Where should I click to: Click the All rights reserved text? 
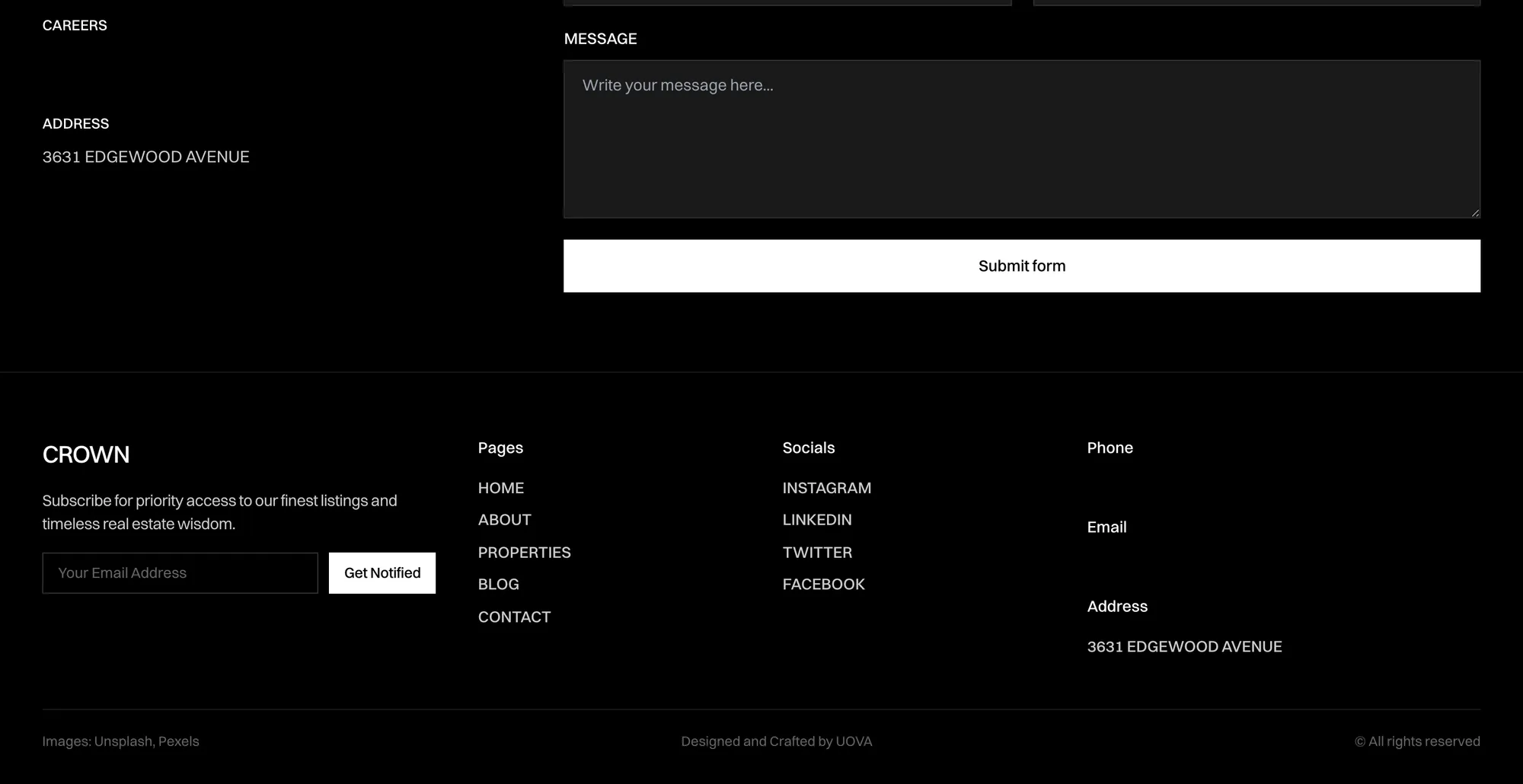pos(1417,741)
